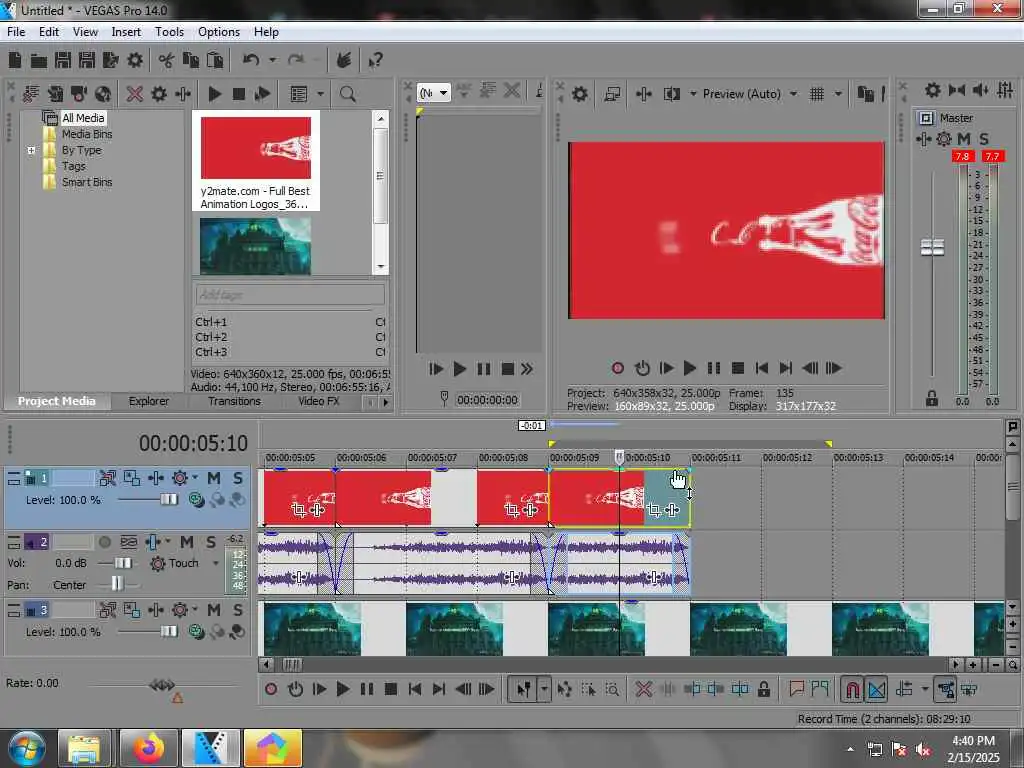Open Windows Start menu
The image size is (1024, 768).
pos(26,748)
